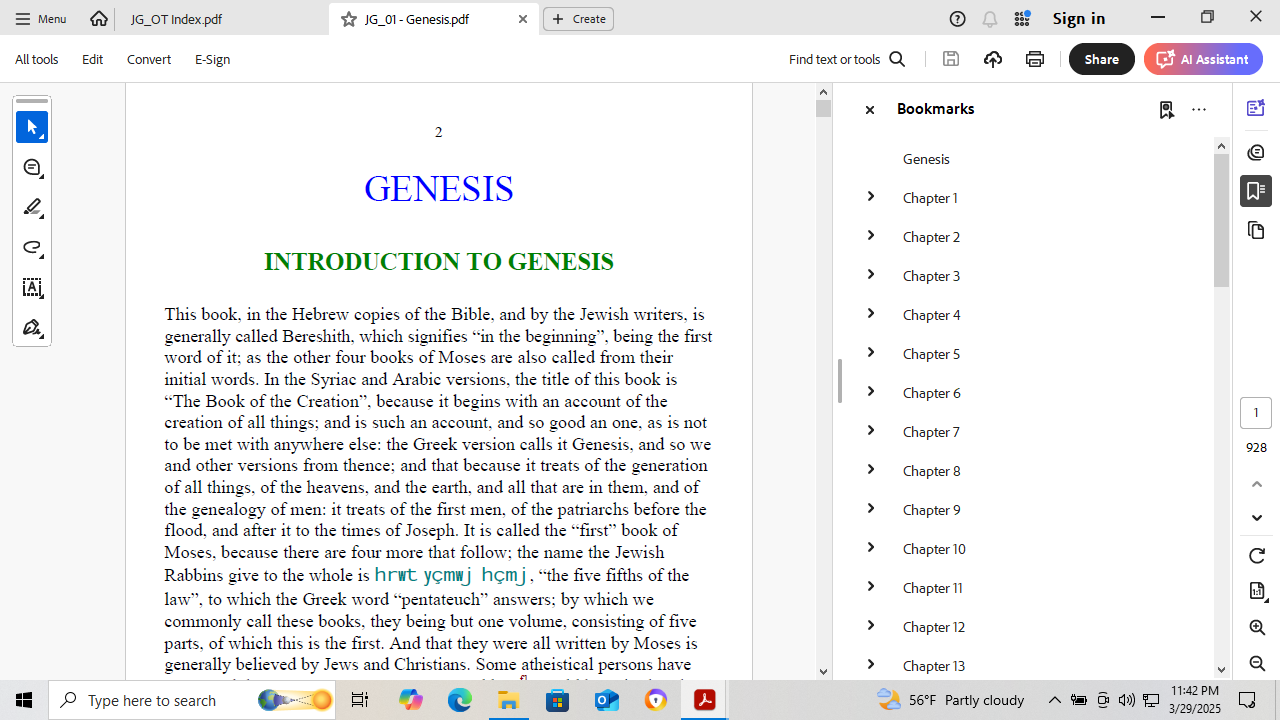Expand the Chapter 7 bookmark chevron

870,431
